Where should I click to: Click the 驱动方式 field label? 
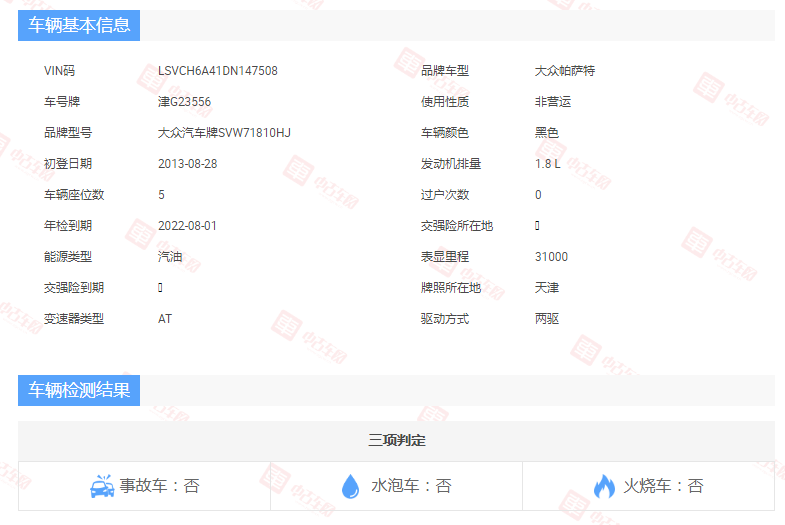[x=445, y=319]
